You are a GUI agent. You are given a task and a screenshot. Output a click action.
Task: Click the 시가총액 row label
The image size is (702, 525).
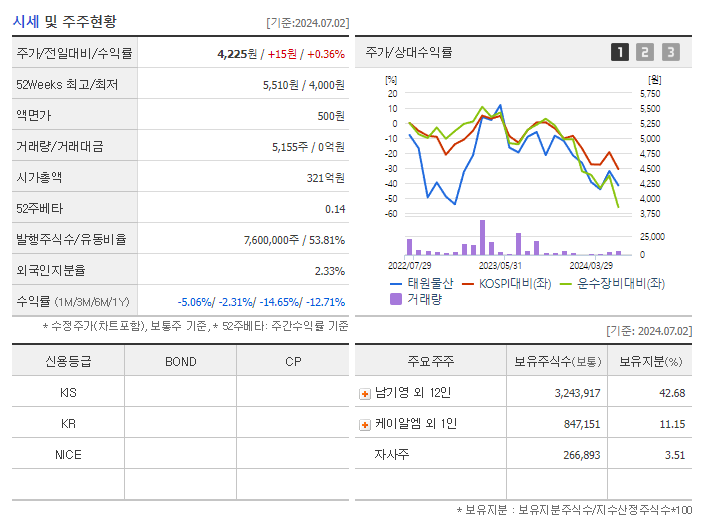click(x=39, y=178)
